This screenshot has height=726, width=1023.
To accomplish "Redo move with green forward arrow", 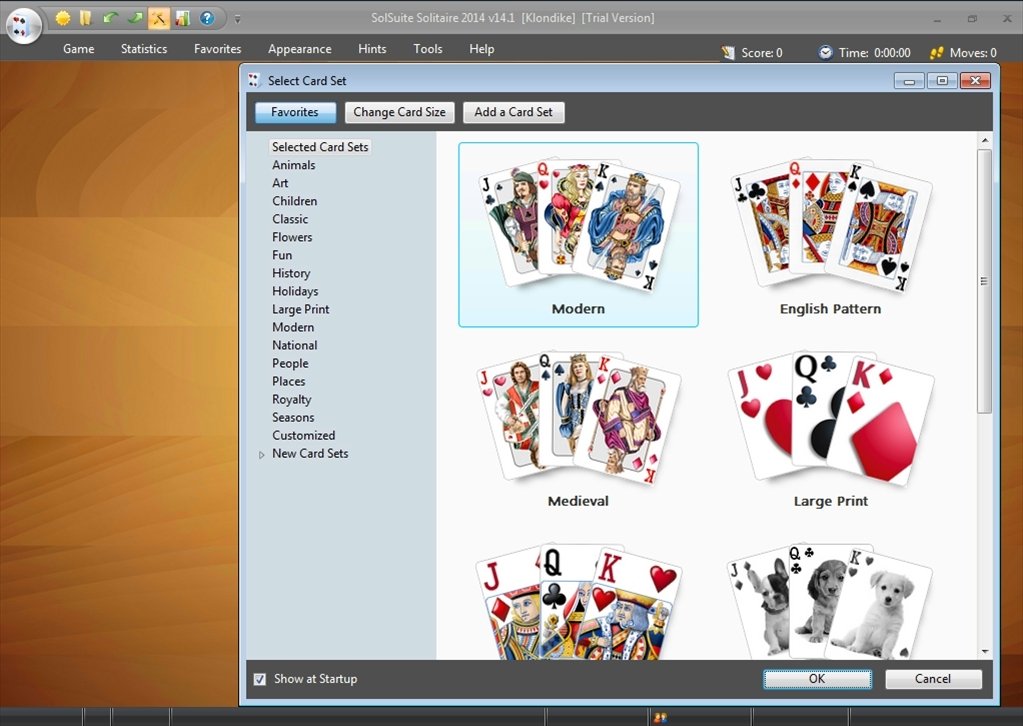I will [134, 18].
